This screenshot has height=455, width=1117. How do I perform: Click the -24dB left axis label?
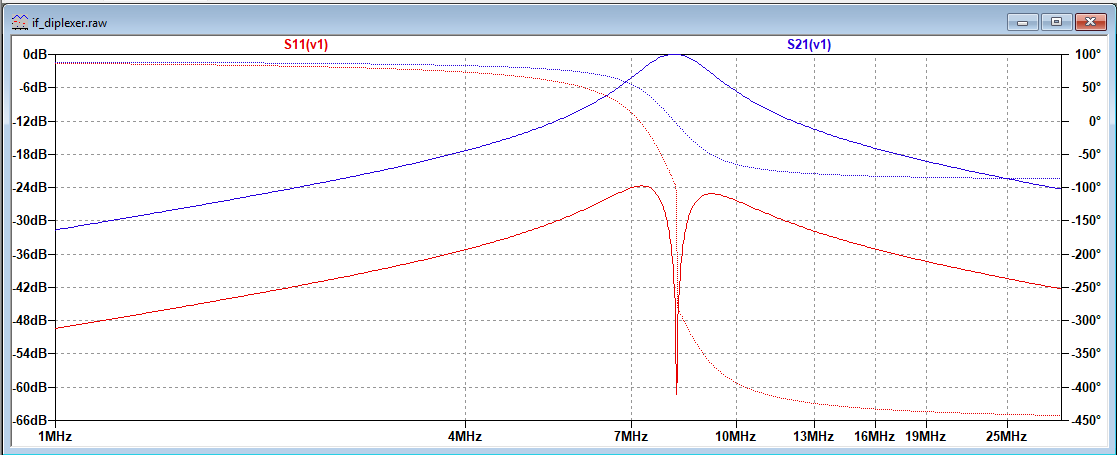pos(30,188)
